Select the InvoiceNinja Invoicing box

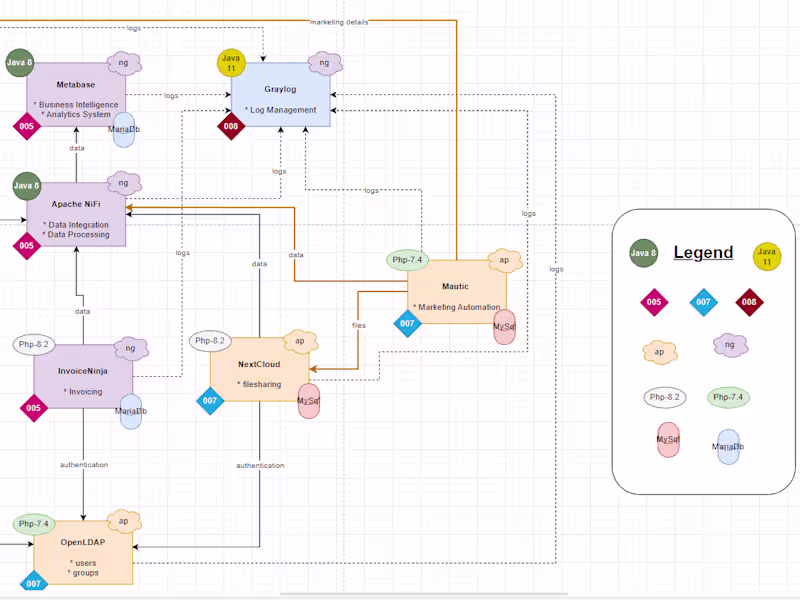click(x=83, y=377)
